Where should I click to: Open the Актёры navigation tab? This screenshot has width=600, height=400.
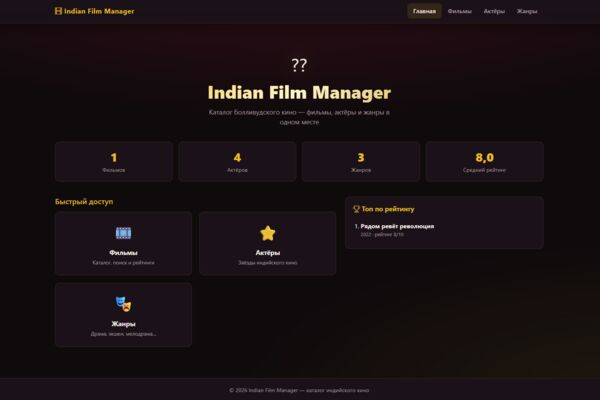[494, 11]
